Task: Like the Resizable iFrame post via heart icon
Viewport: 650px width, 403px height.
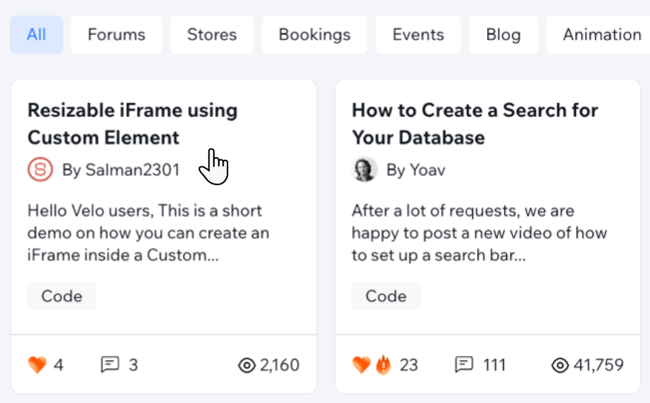Action: [x=37, y=365]
